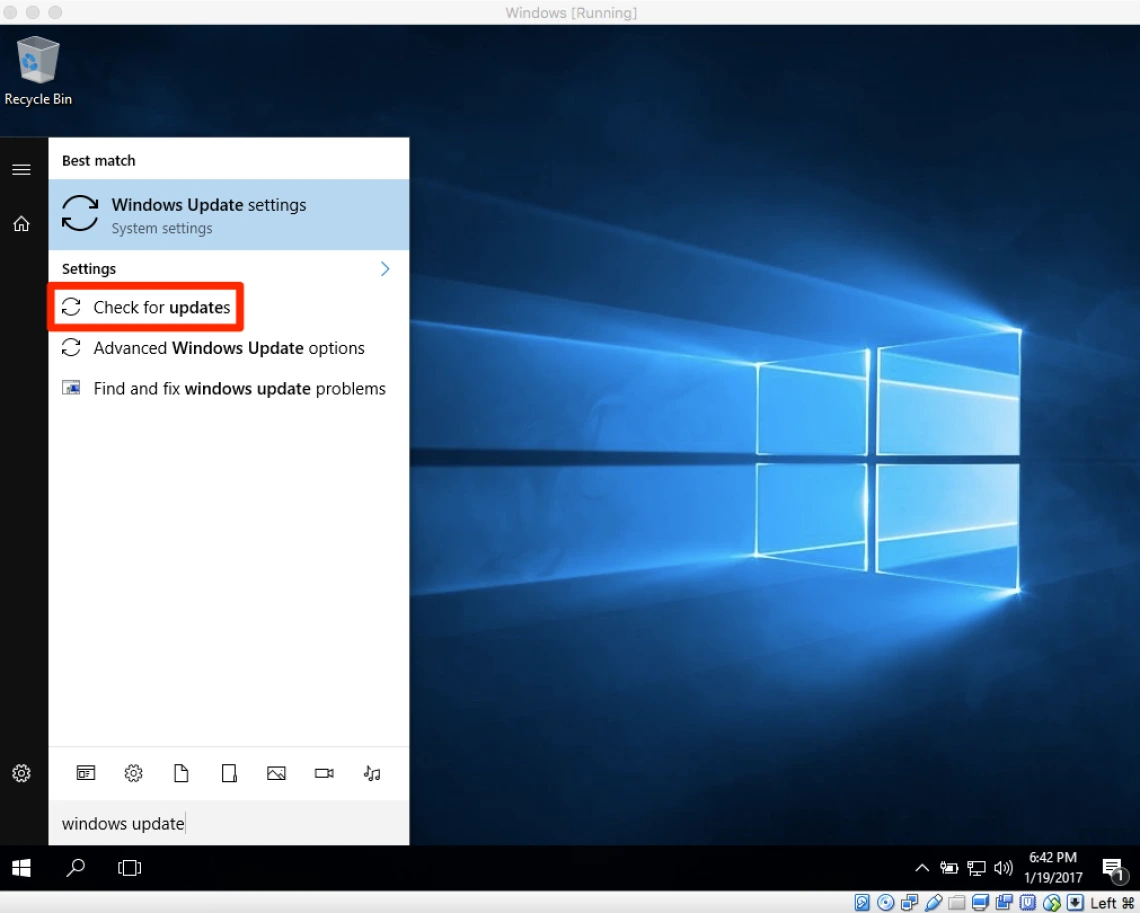Expand the Settings results category arrow
Viewport: 1140px width, 913px height.
[x=385, y=269]
